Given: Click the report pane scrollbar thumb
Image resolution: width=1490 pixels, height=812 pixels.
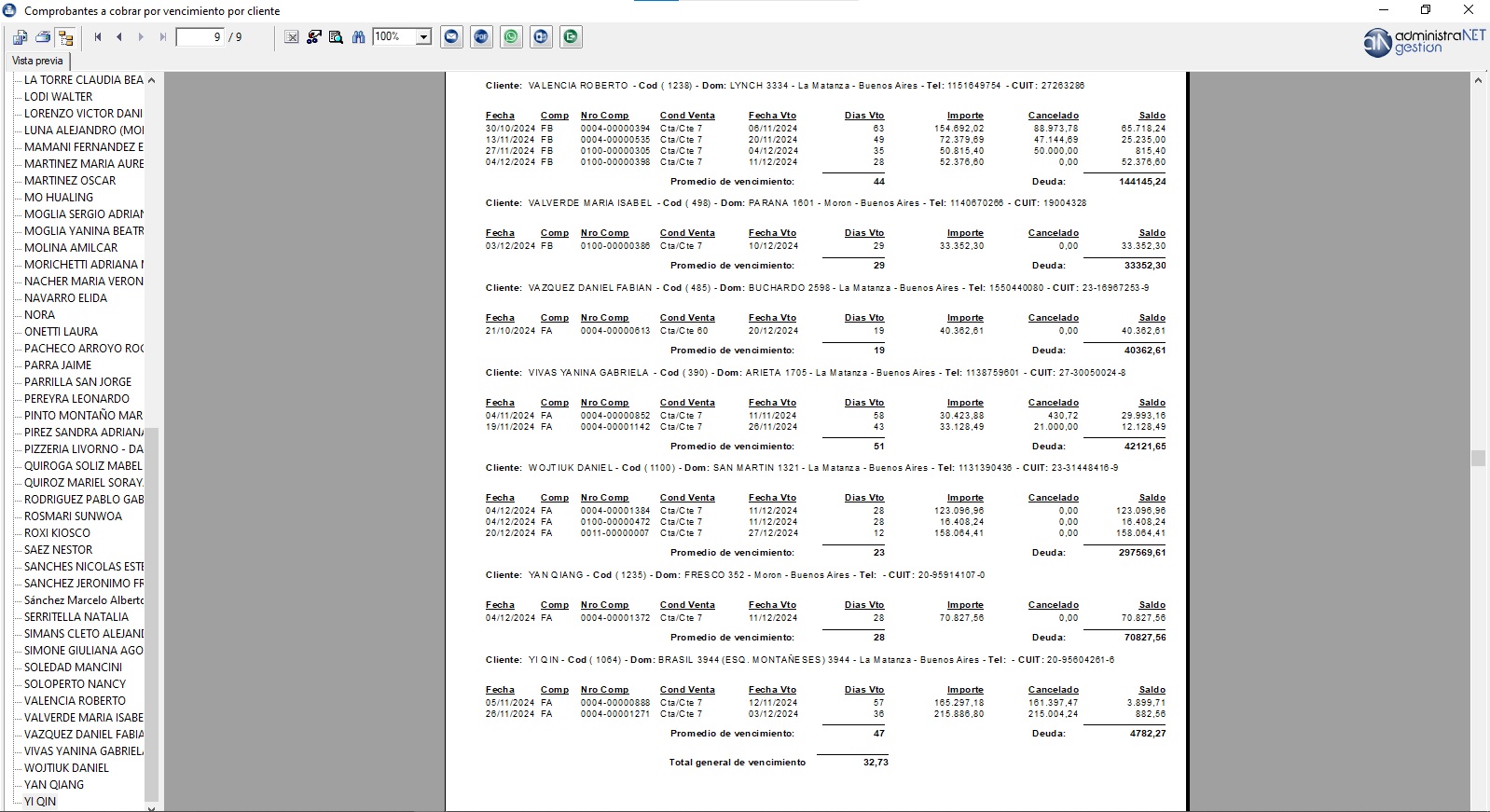Looking at the screenshot, I should pyautogui.click(x=1478, y=458).
